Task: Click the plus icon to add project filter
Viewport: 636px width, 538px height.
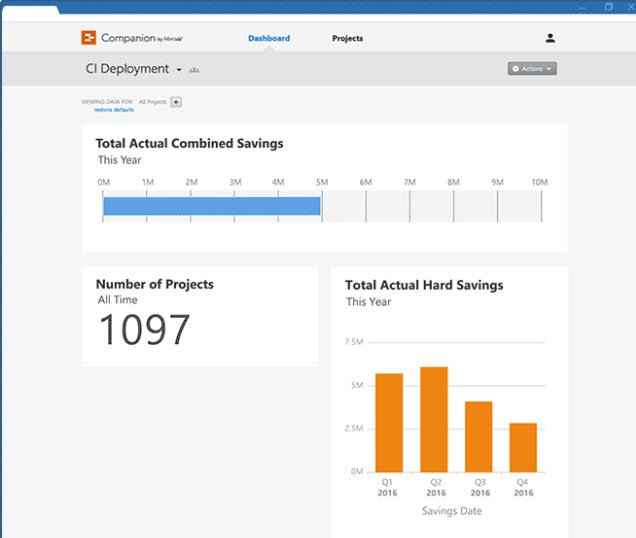Action: point(176,102)
